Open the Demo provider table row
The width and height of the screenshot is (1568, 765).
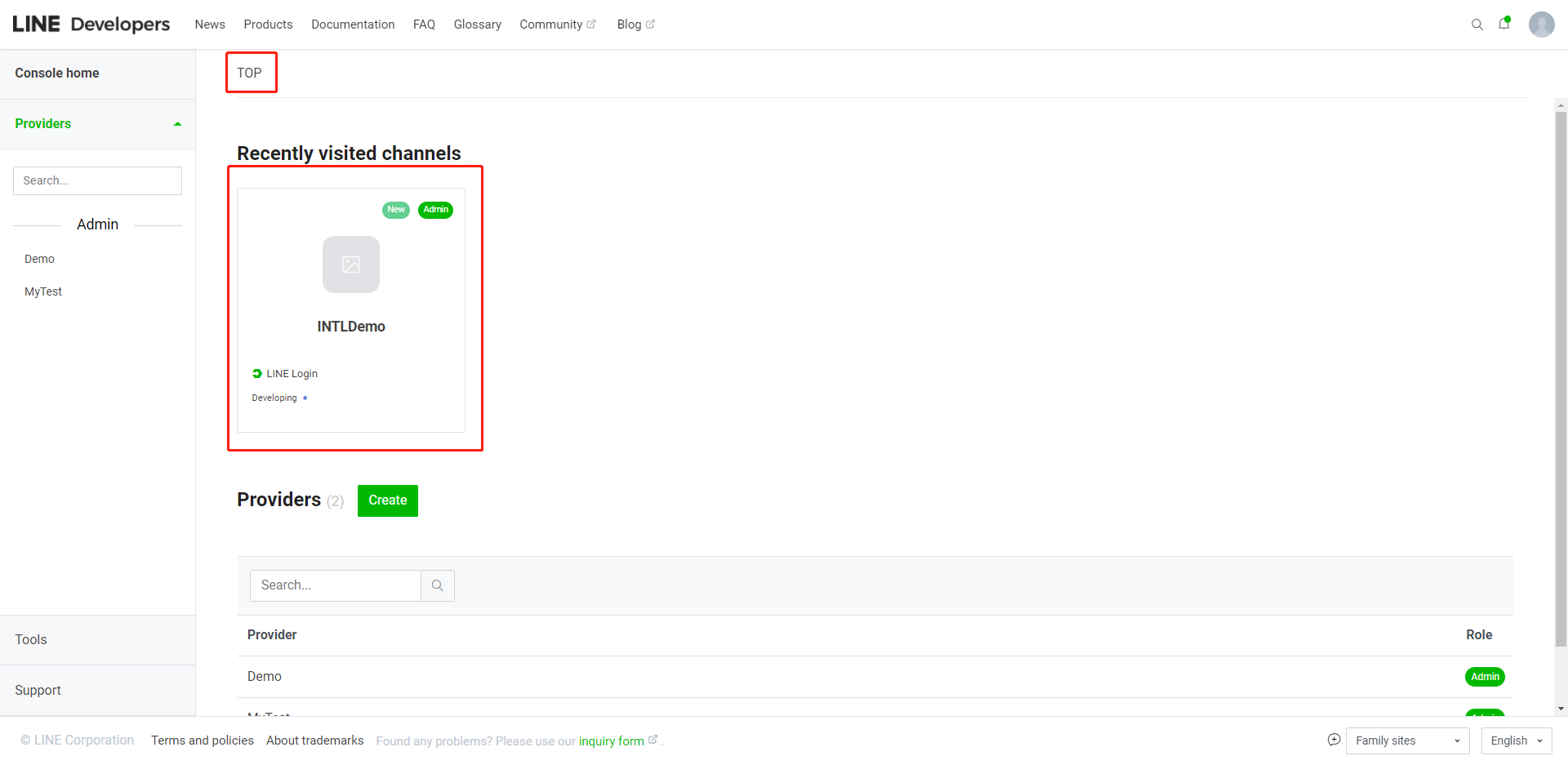[265, 677]
